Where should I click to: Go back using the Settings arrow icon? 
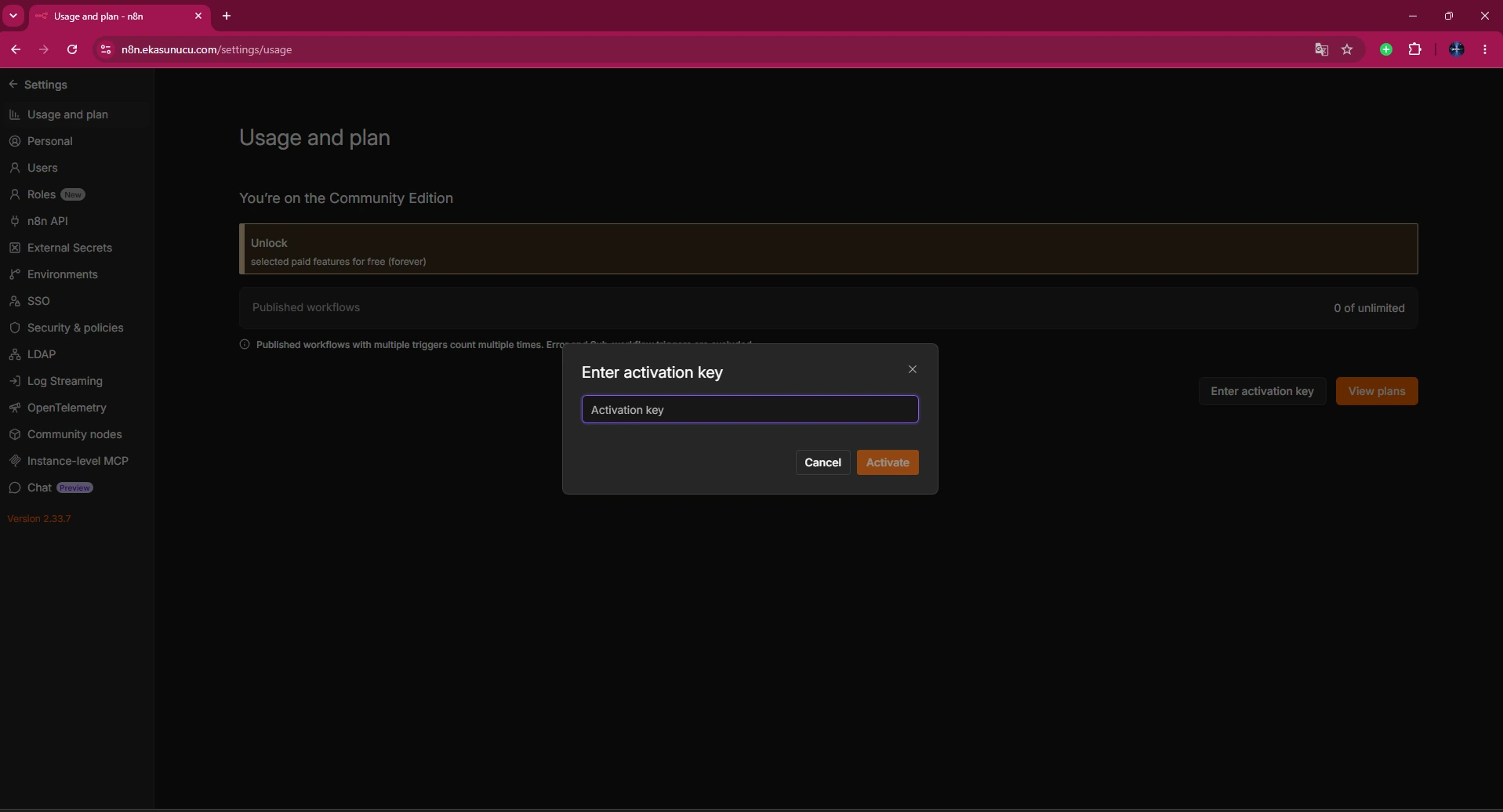click(13, 85)
